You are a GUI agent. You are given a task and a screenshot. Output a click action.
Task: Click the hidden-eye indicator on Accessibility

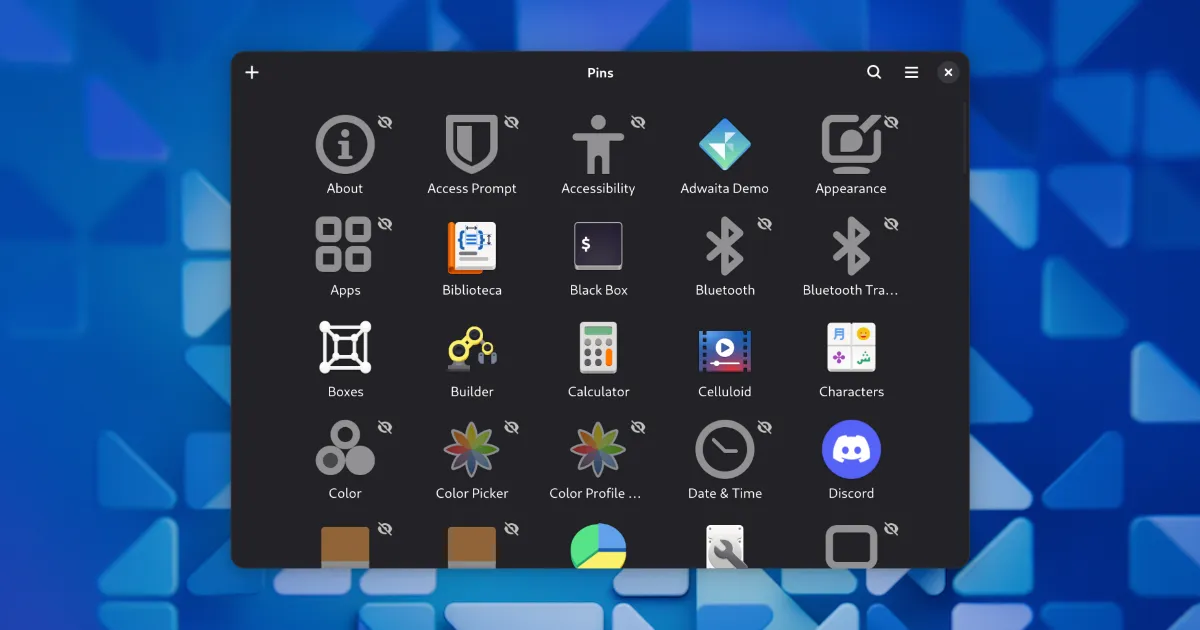638,122
